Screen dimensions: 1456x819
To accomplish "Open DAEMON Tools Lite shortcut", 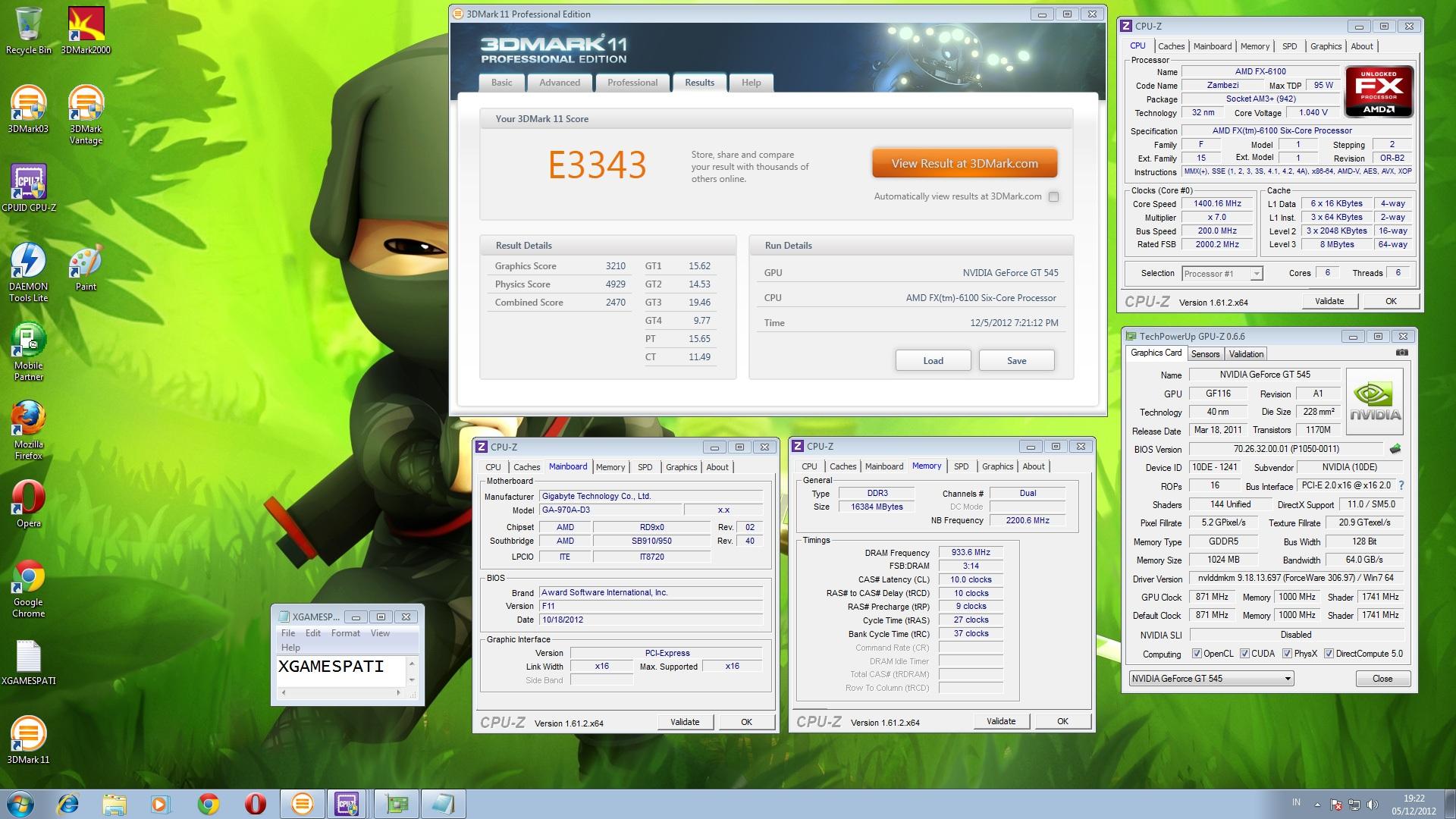I will point(28,272).
